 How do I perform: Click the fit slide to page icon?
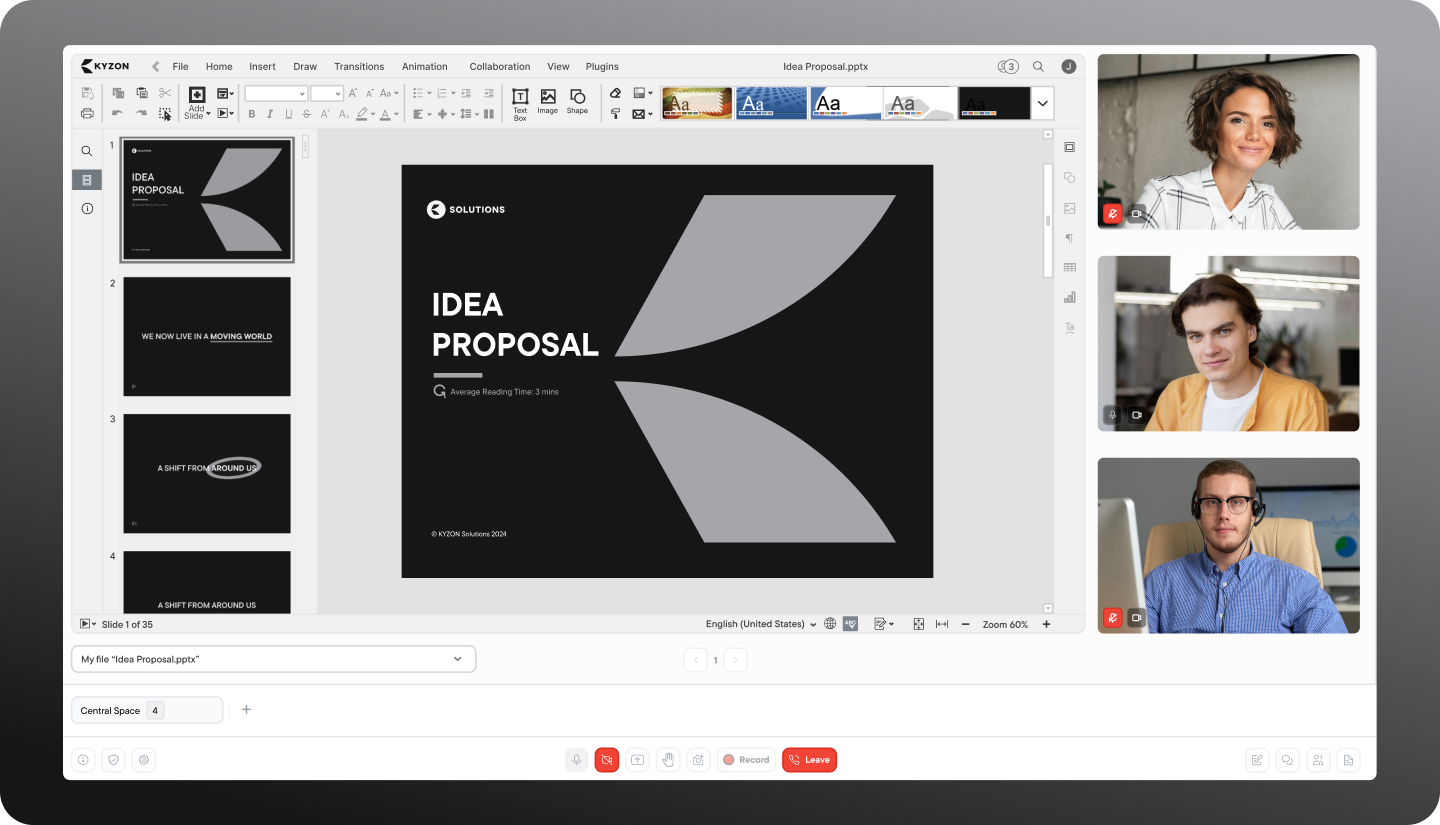pos(918,624)
